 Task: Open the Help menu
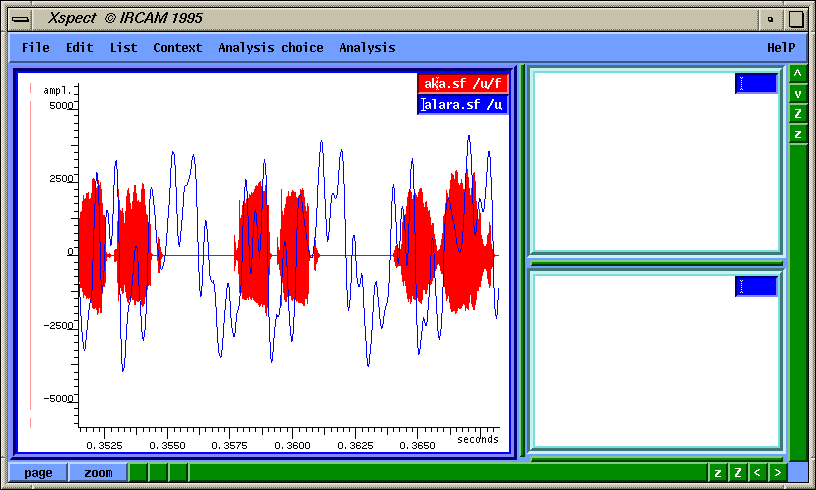(781, 47)
